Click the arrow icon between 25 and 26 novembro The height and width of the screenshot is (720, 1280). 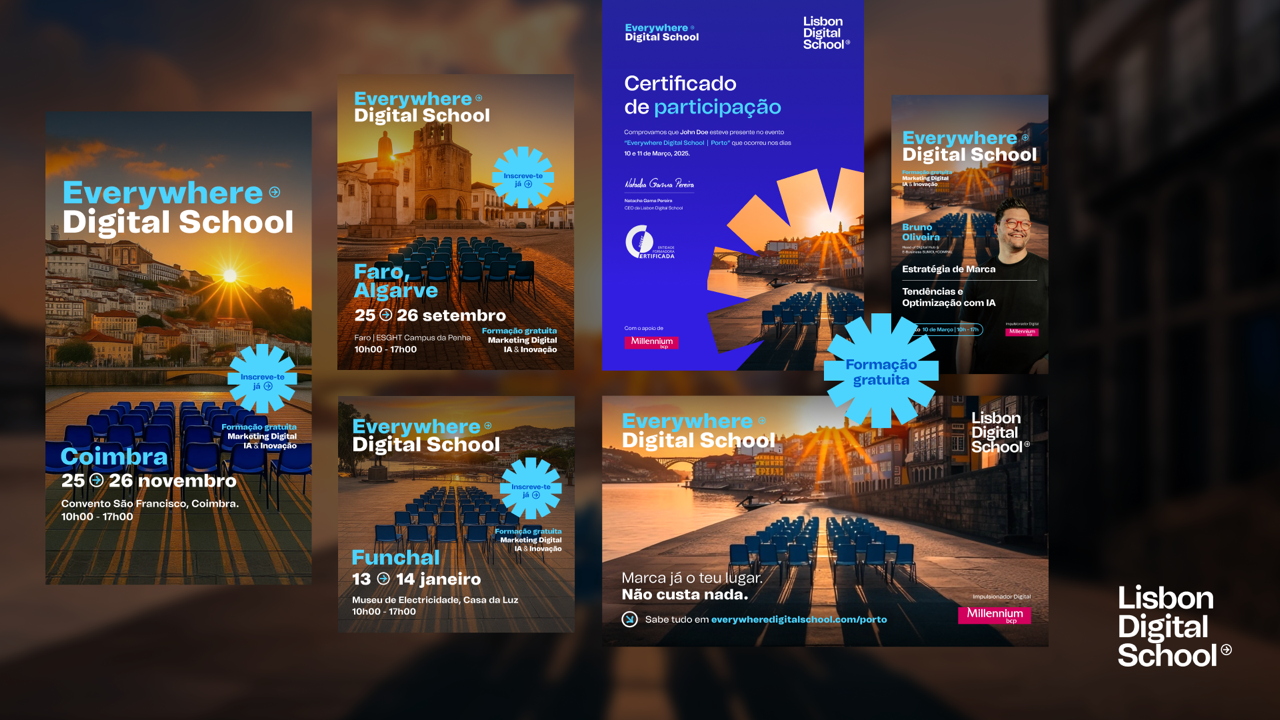tap(96, 481)
